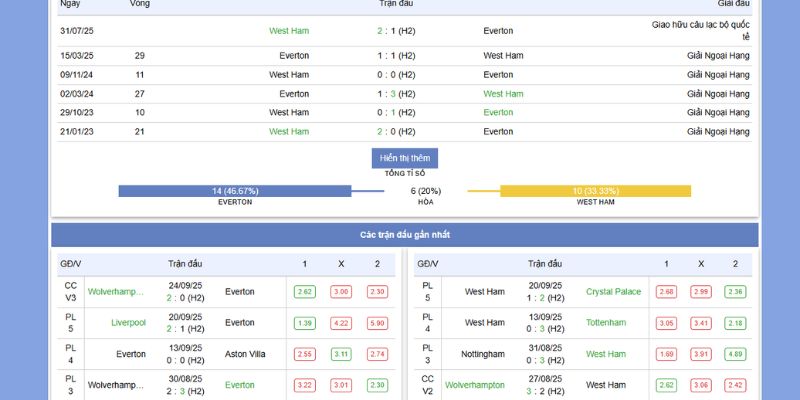
Task: Open Aston Villa team link
Action: coord(245,354)
